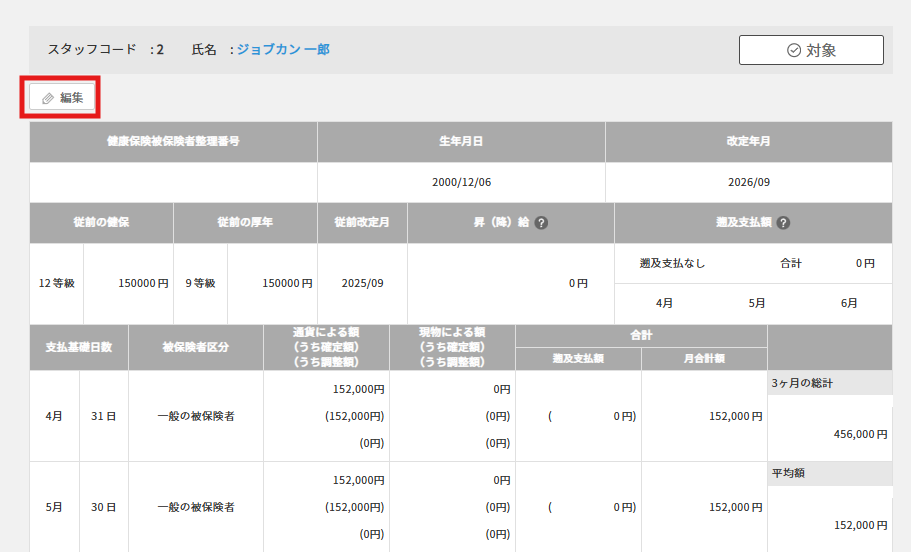
Task: Open staff name ジョブカン 一郎 link
Action: pyautogui.click(x=283, y=49)
